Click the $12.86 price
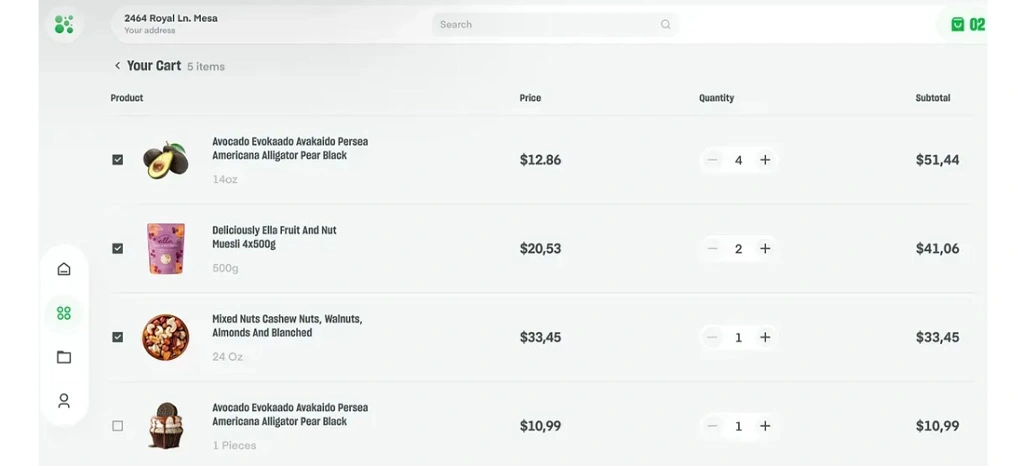This screenshot has height=466, width=1026. click(x=540, y=160)
